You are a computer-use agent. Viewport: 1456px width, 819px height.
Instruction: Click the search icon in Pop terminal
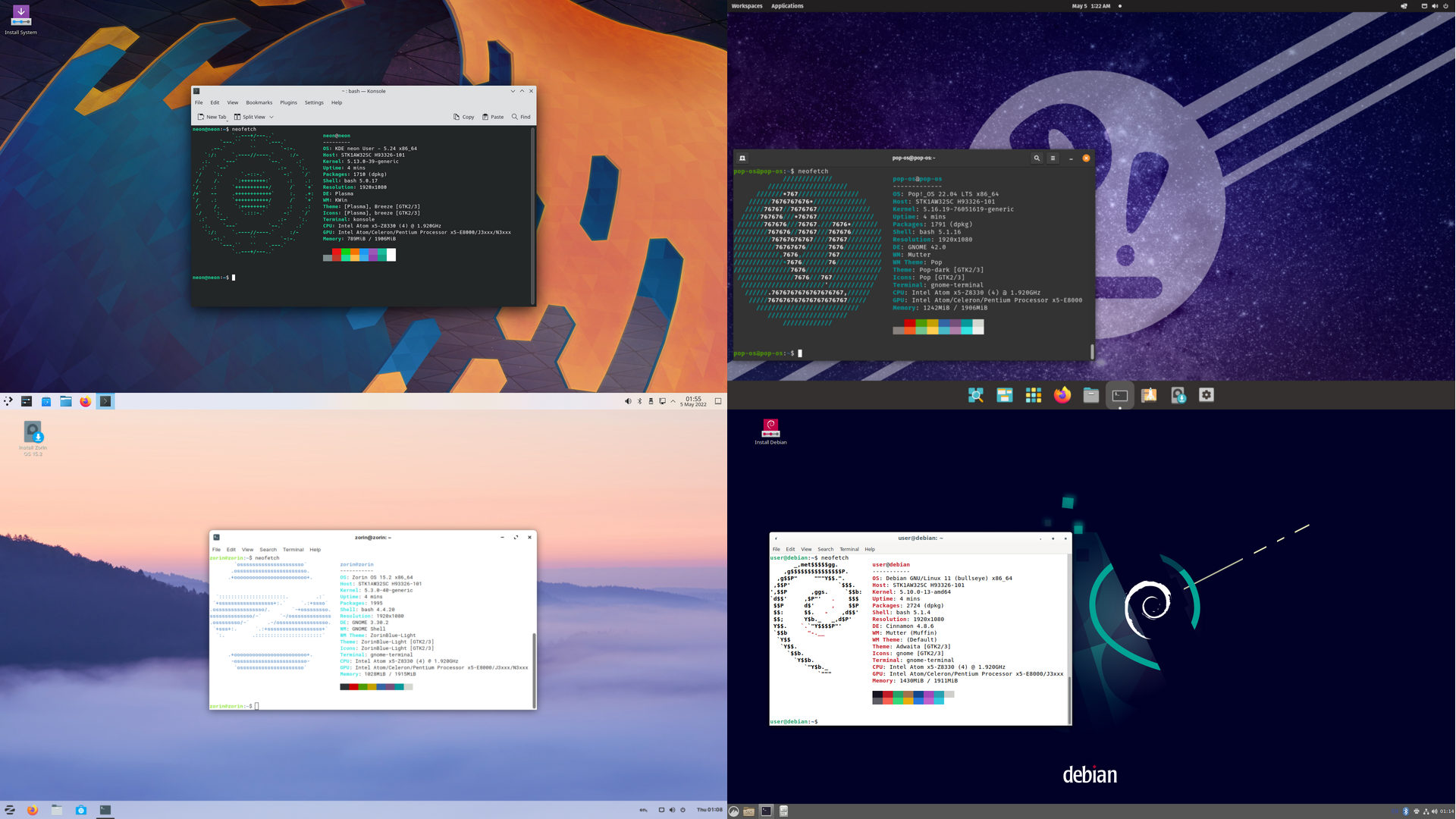point(1037,158)
